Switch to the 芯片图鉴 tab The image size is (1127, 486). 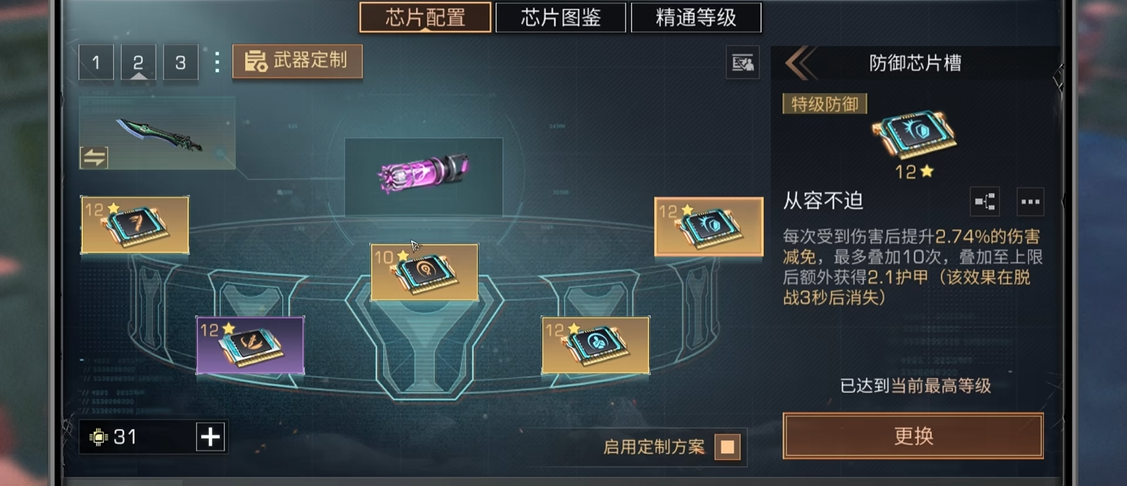[561, 18]
